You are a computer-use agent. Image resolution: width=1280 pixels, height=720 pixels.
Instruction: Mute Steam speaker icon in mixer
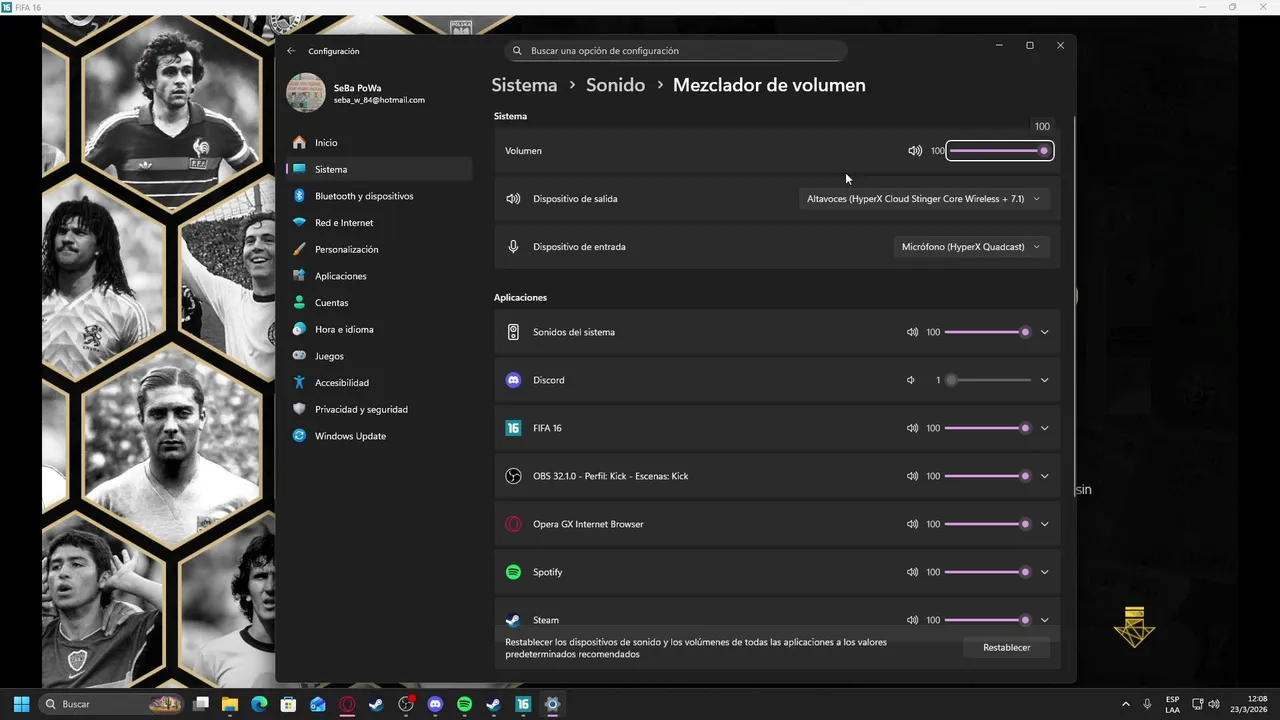coord(912,620)
